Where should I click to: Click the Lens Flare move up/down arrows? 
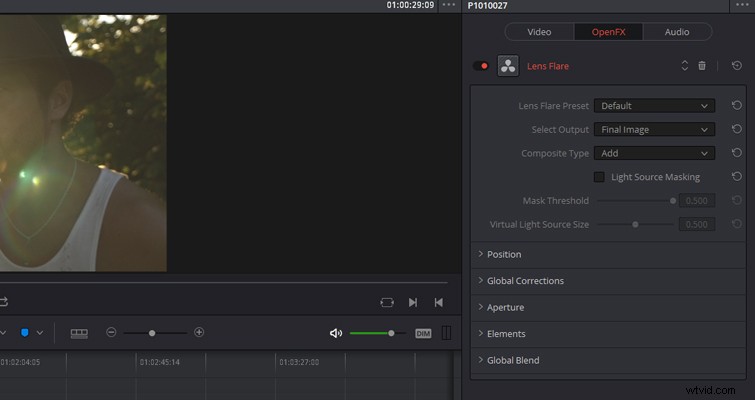(684, 66)
